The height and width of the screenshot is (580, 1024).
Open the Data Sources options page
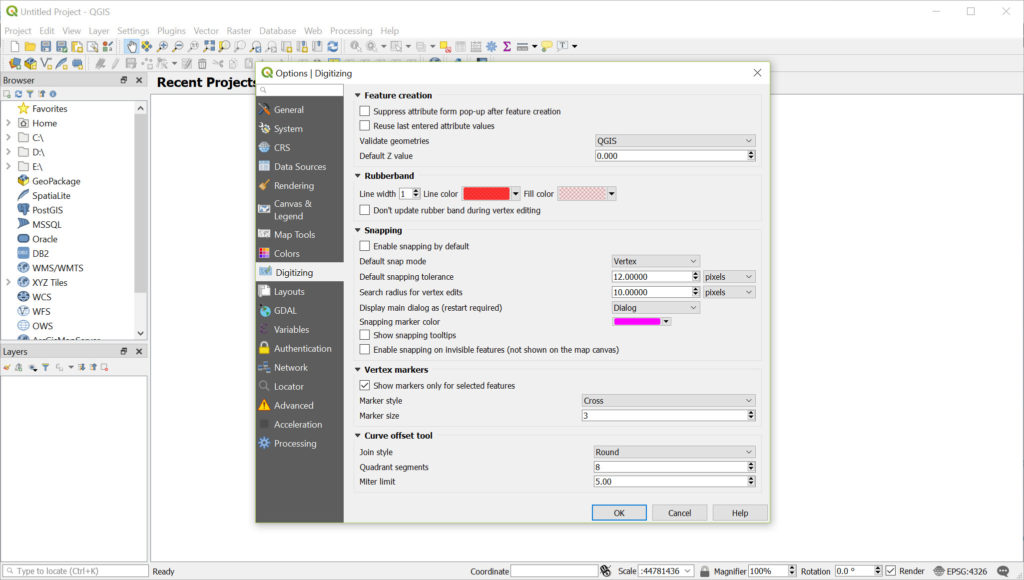(x=300, y=167)
